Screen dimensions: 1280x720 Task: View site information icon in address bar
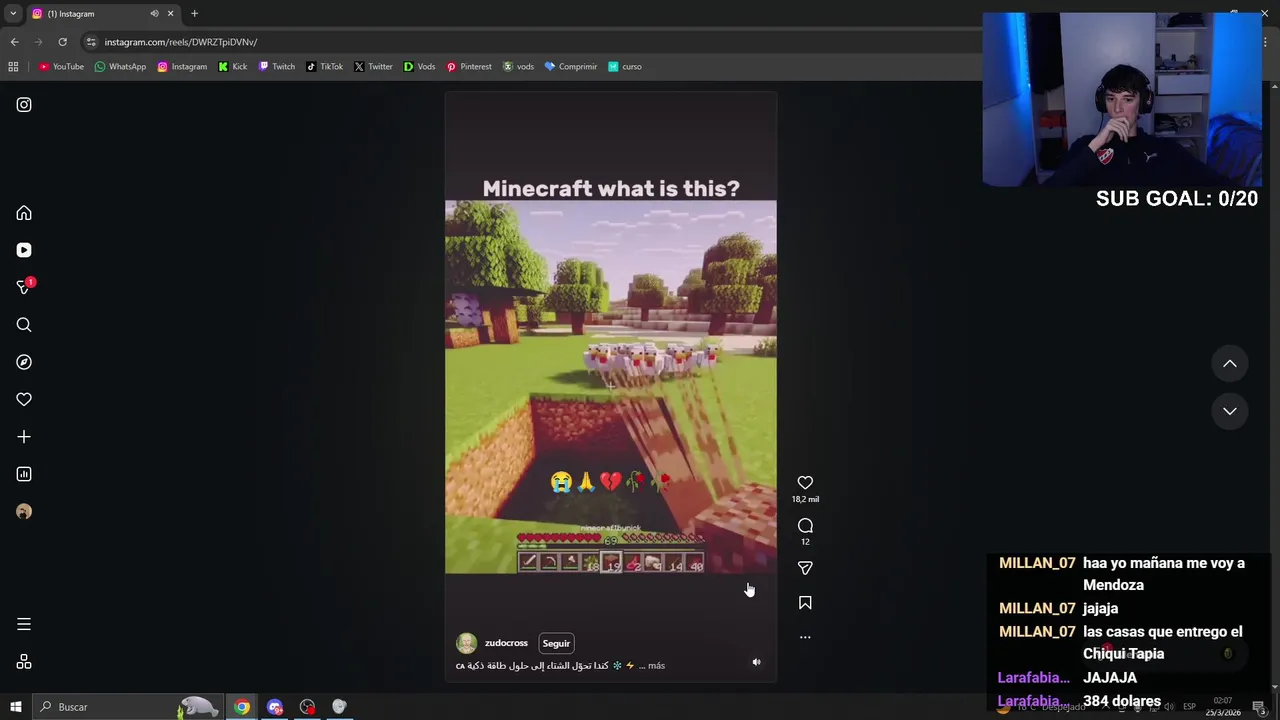[x=91, y=42]
